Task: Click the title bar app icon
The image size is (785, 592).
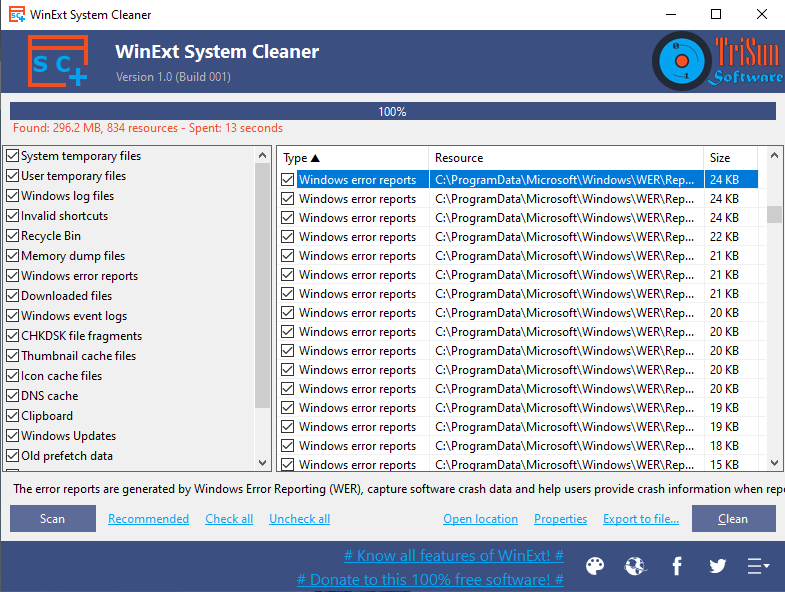Action: point(17,15)
